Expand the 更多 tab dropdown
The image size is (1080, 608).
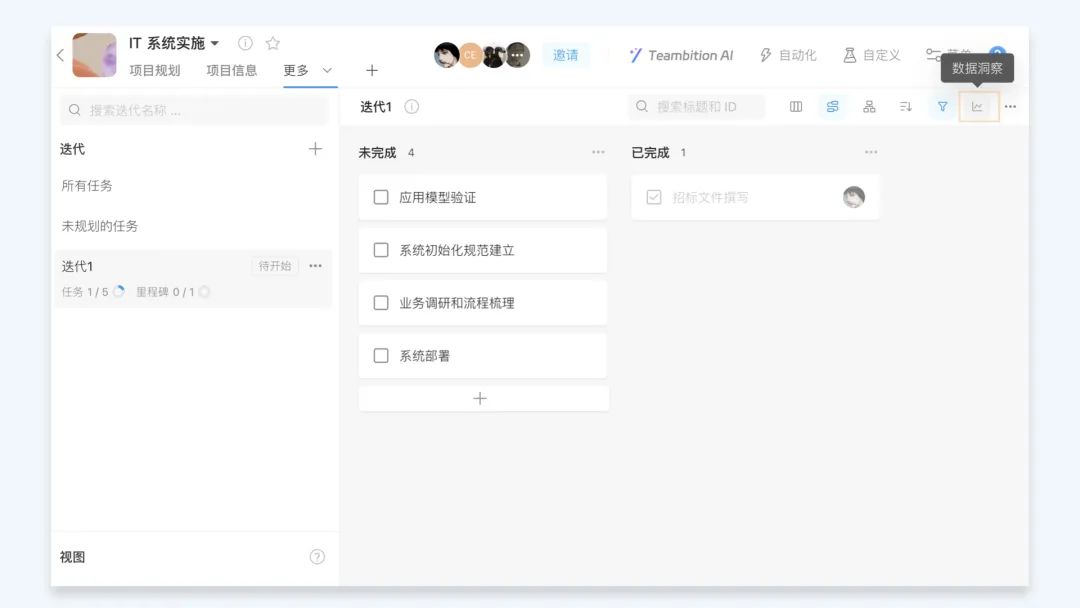pyautogui.click(x=326, y=70)
